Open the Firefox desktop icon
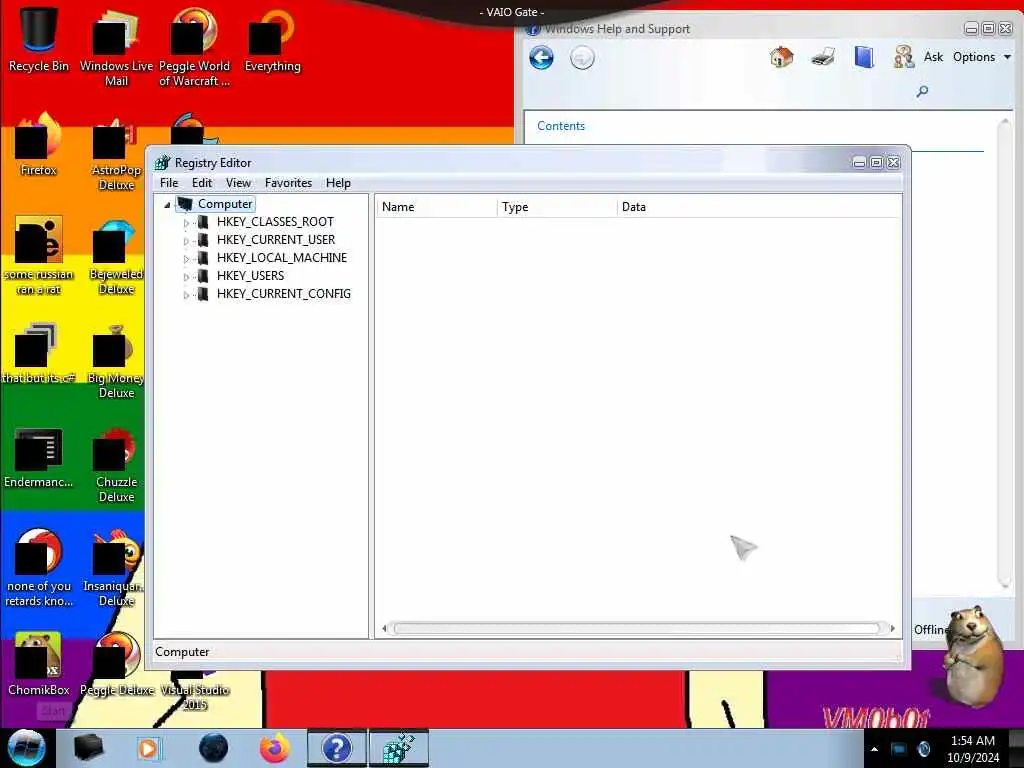Image resolution: width=1024 pixels, height=768 pixels. tap(38, 145)
